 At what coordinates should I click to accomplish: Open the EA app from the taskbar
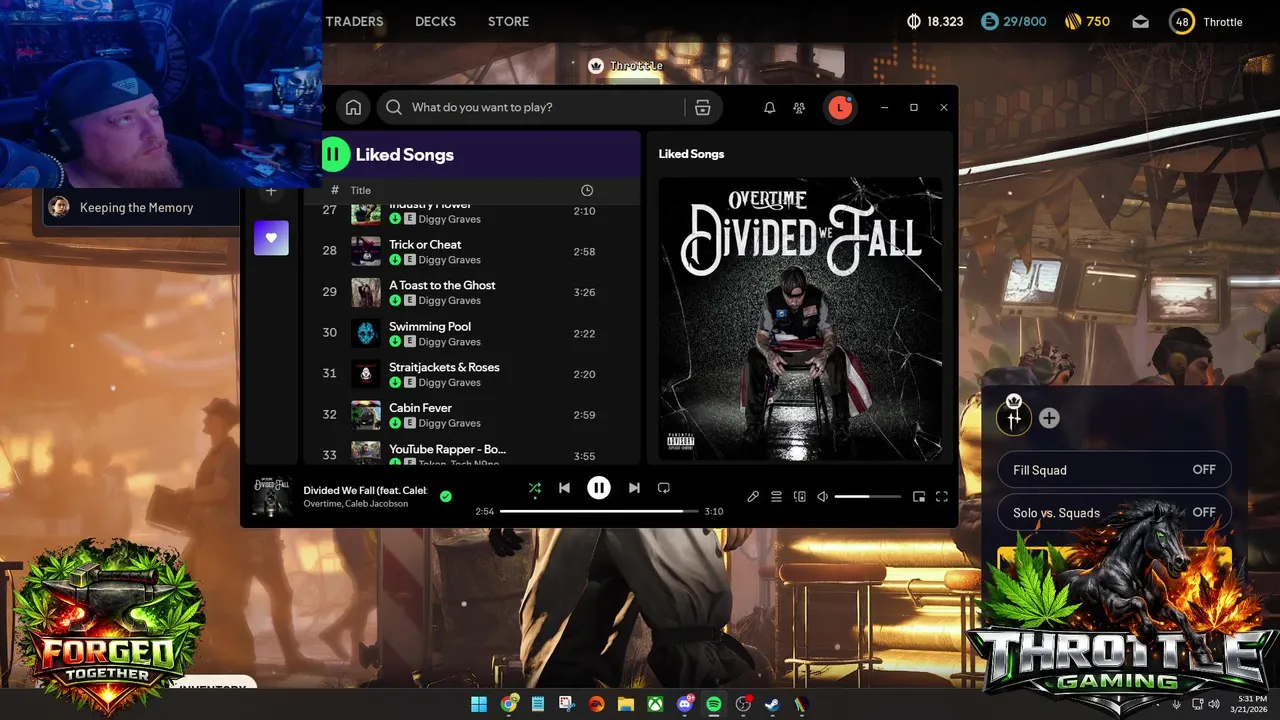597,704
